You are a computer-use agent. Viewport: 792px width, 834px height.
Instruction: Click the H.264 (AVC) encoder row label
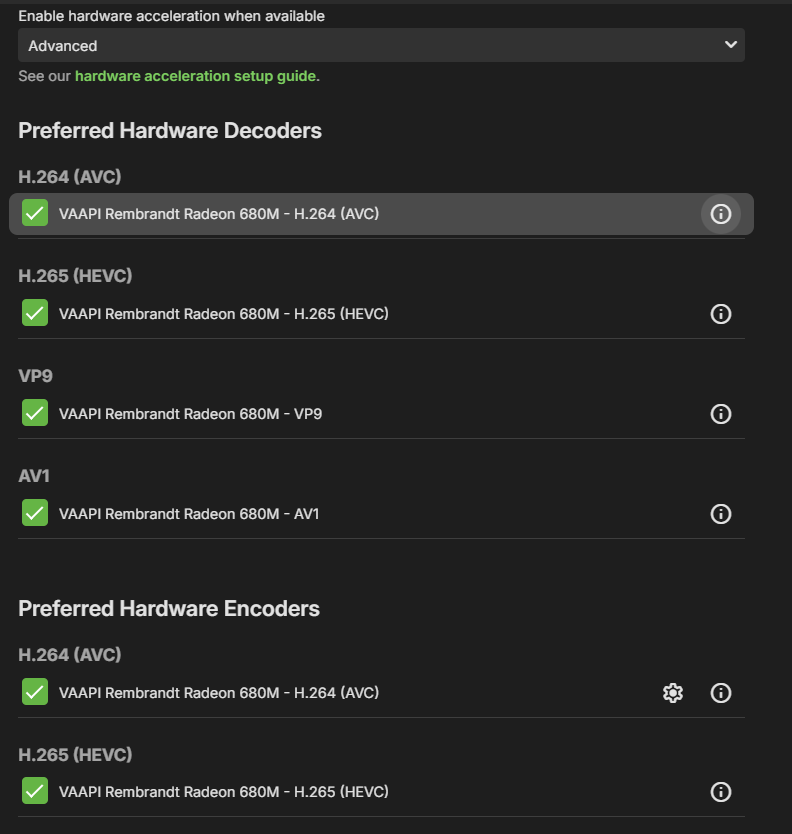pyautogui.click(x=219, y=692)
